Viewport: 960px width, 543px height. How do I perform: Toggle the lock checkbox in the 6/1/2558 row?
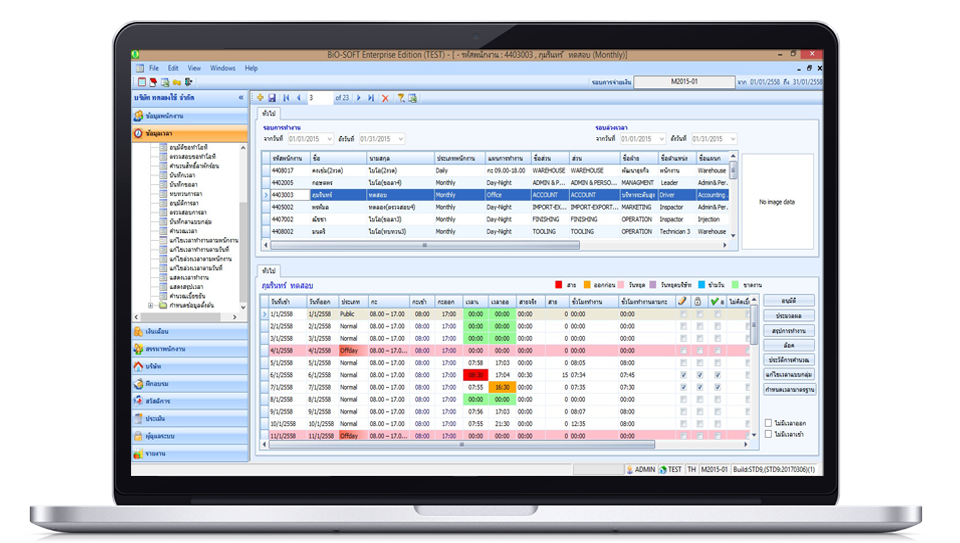700,375
